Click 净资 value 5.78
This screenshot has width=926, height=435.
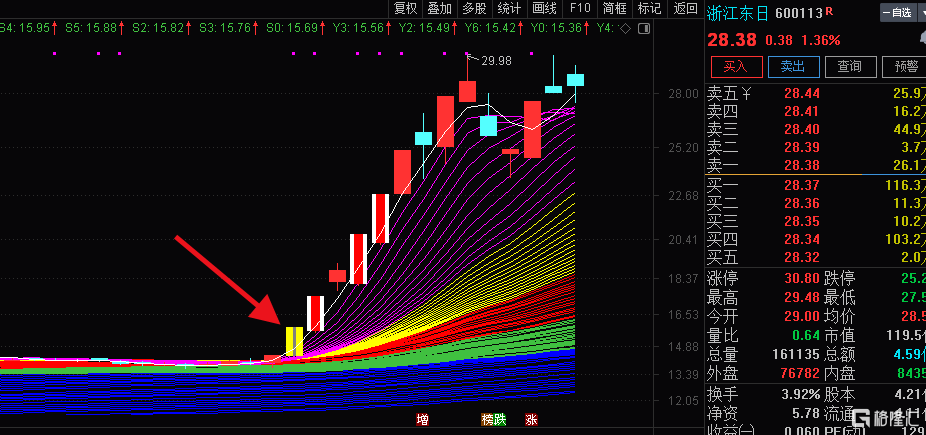806,413
